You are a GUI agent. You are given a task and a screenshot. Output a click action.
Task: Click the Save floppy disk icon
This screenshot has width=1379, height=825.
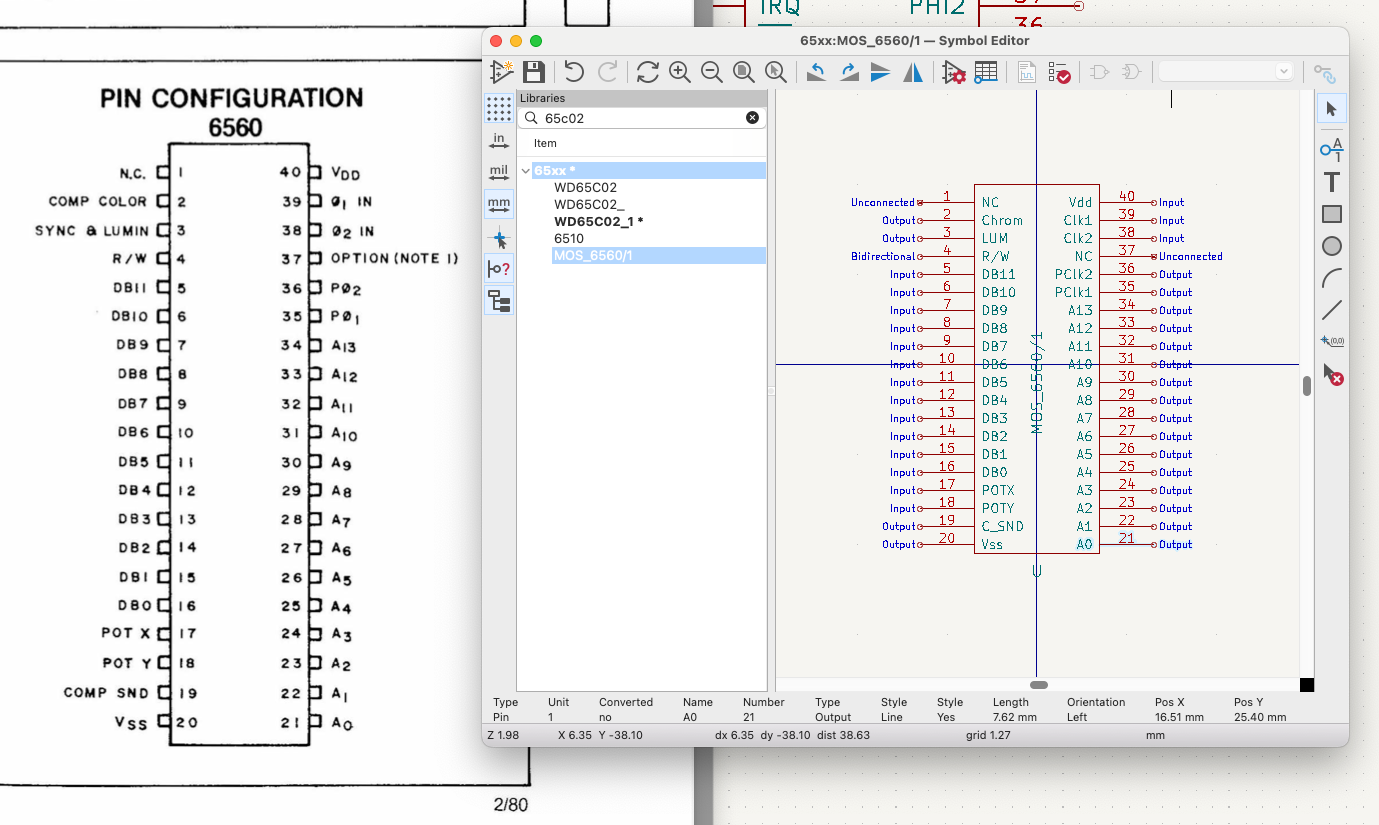pos(534,72)
